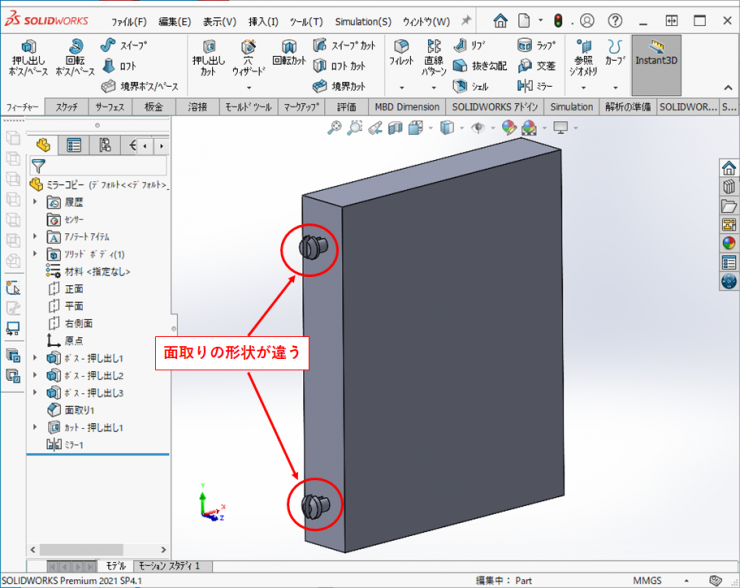Screen dimensions: 740x588
Task: Toggle the pushpin to pin the menu bar
Action: (x=466, y=20)
